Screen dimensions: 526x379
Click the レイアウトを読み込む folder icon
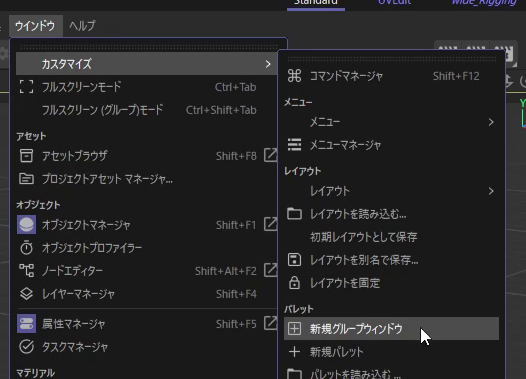[x=295, y=214]
